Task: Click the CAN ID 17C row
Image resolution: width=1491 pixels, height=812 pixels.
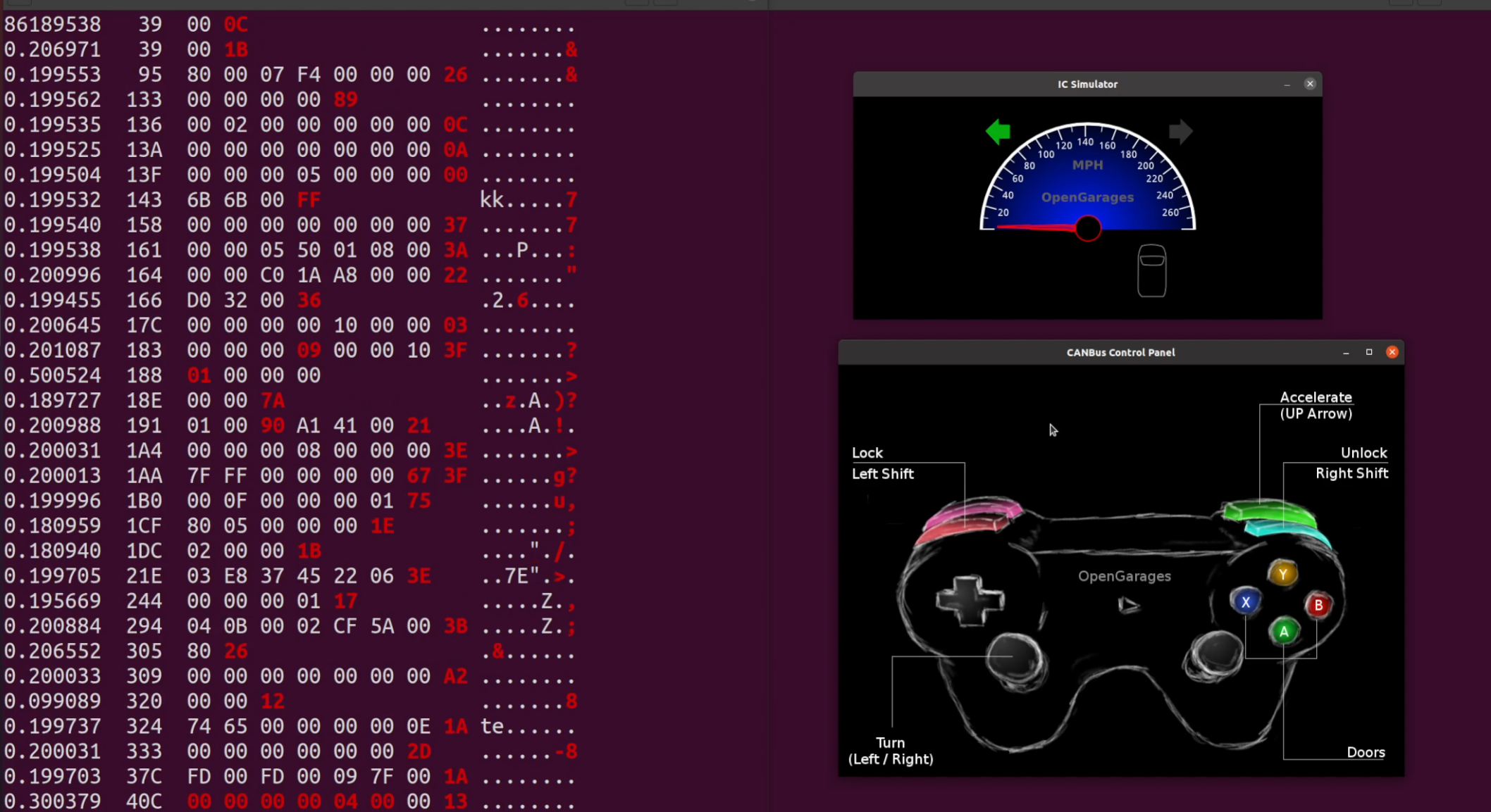Action: [290, 325]
